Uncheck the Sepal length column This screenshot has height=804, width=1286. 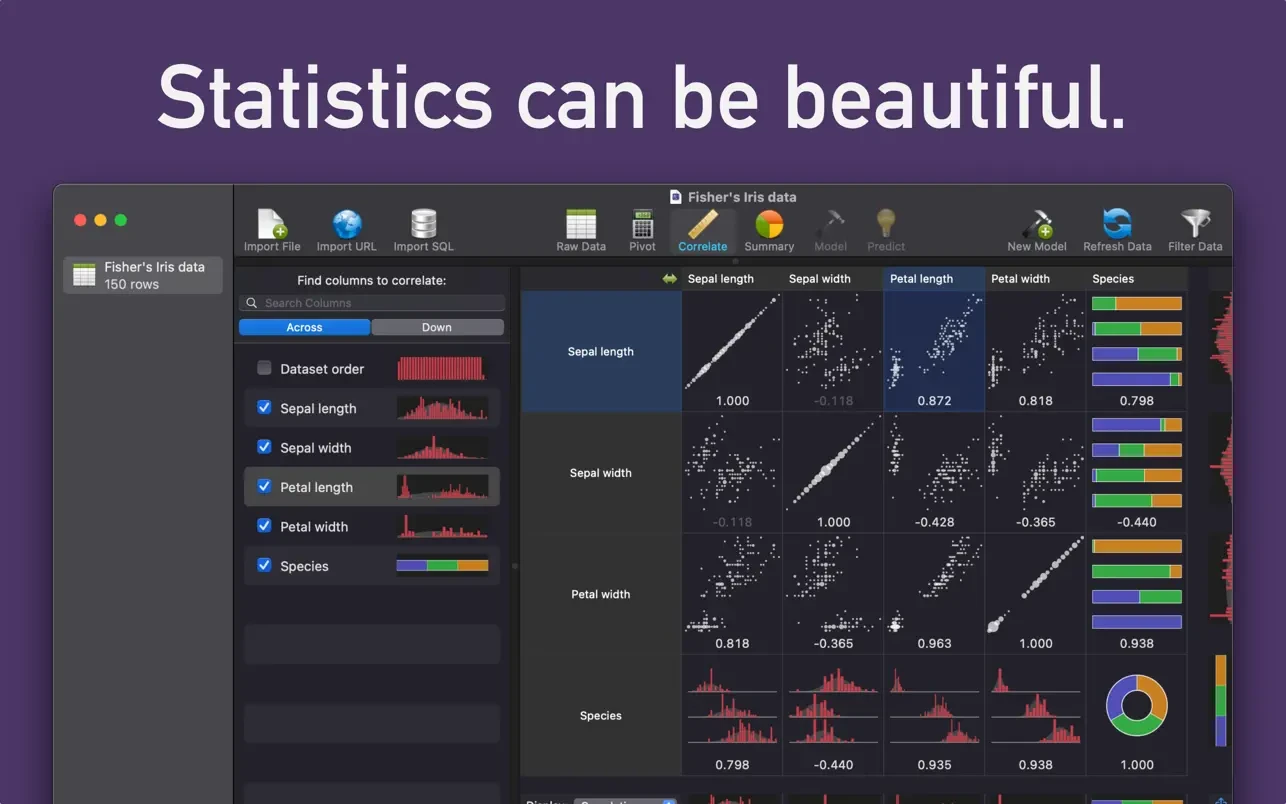[x=264, y=407]
